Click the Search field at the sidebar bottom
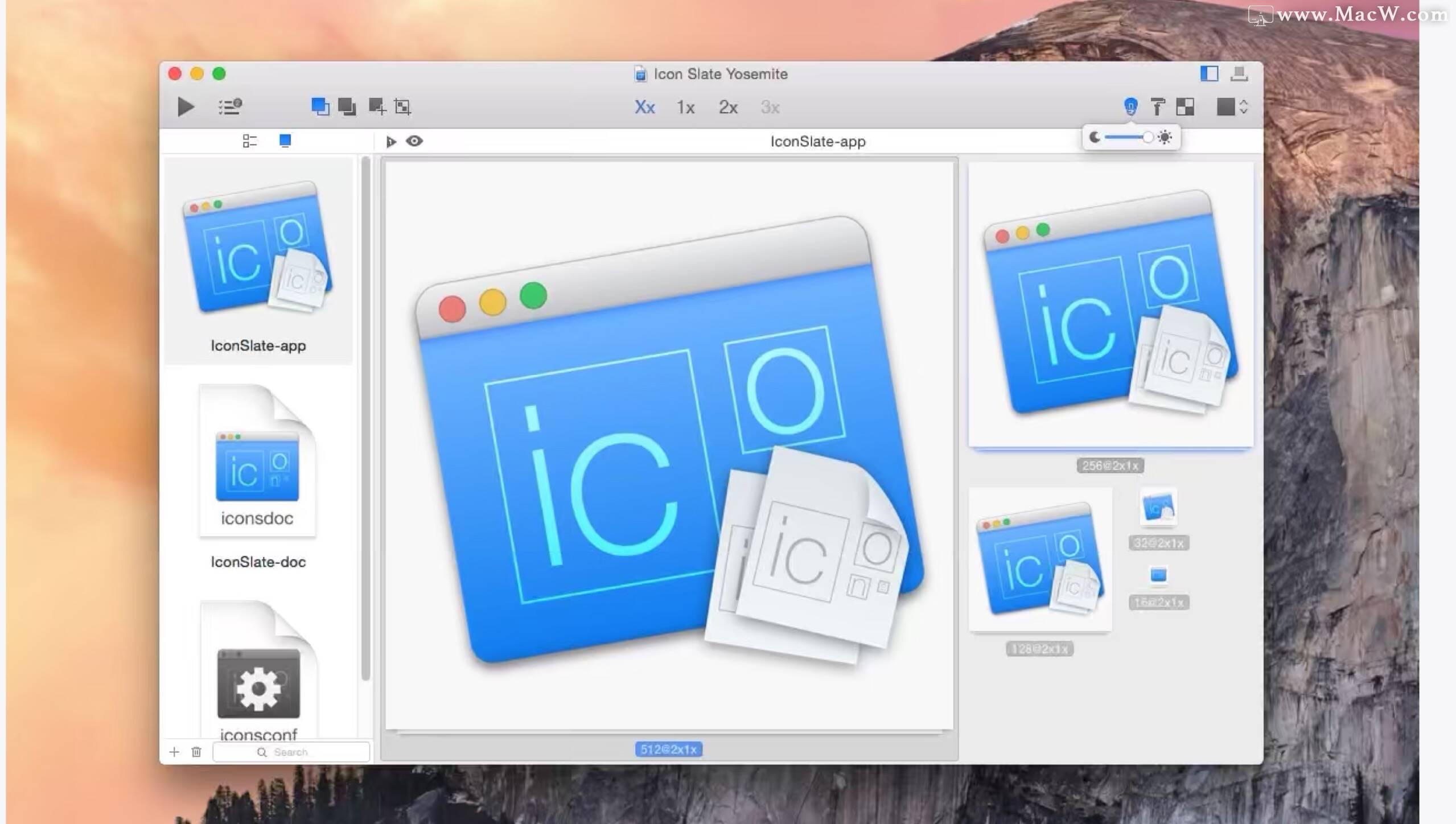1456x824 pixels. click(291, 751)
